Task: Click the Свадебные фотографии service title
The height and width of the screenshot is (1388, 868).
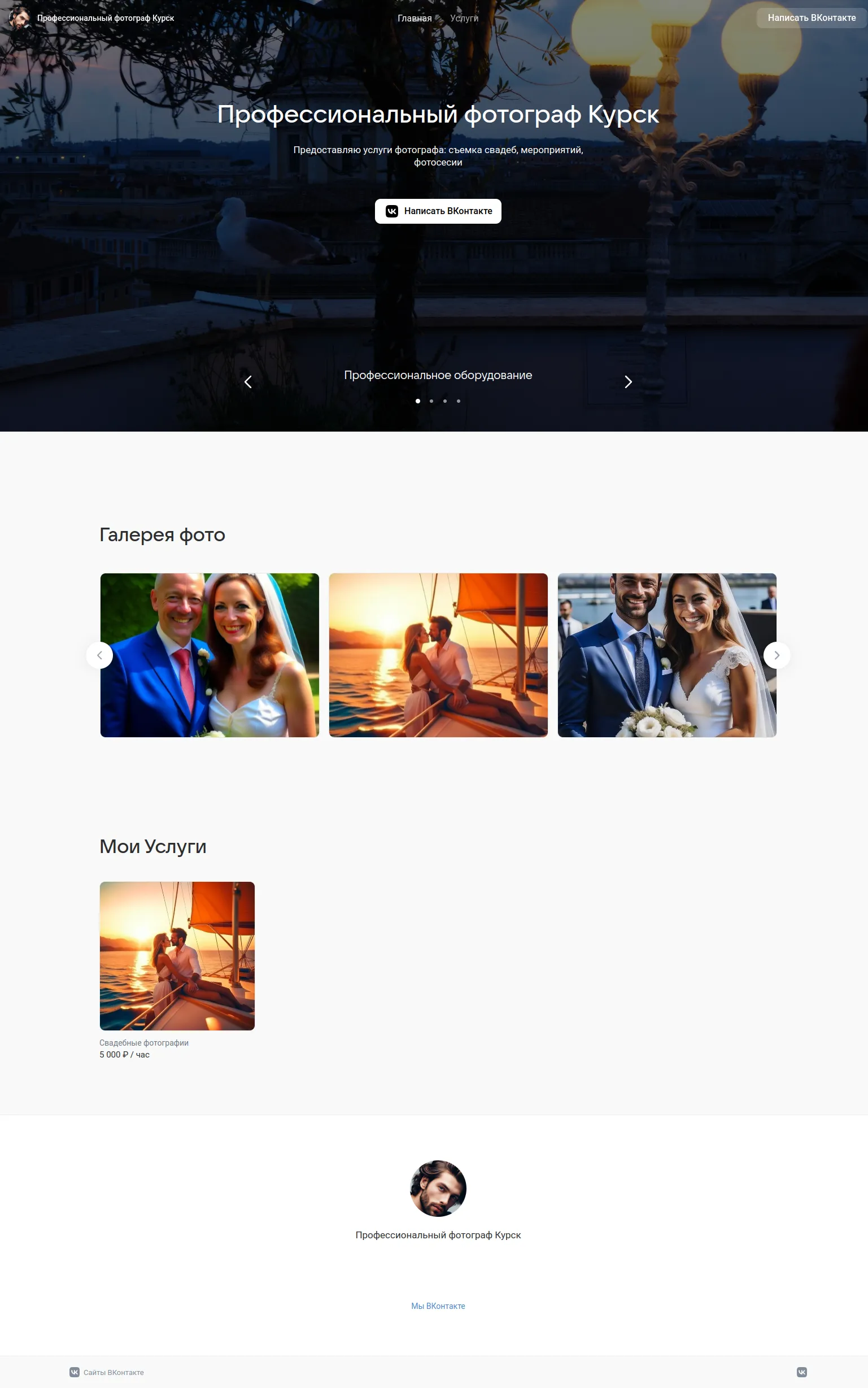Action: (x=144, y=1042)
